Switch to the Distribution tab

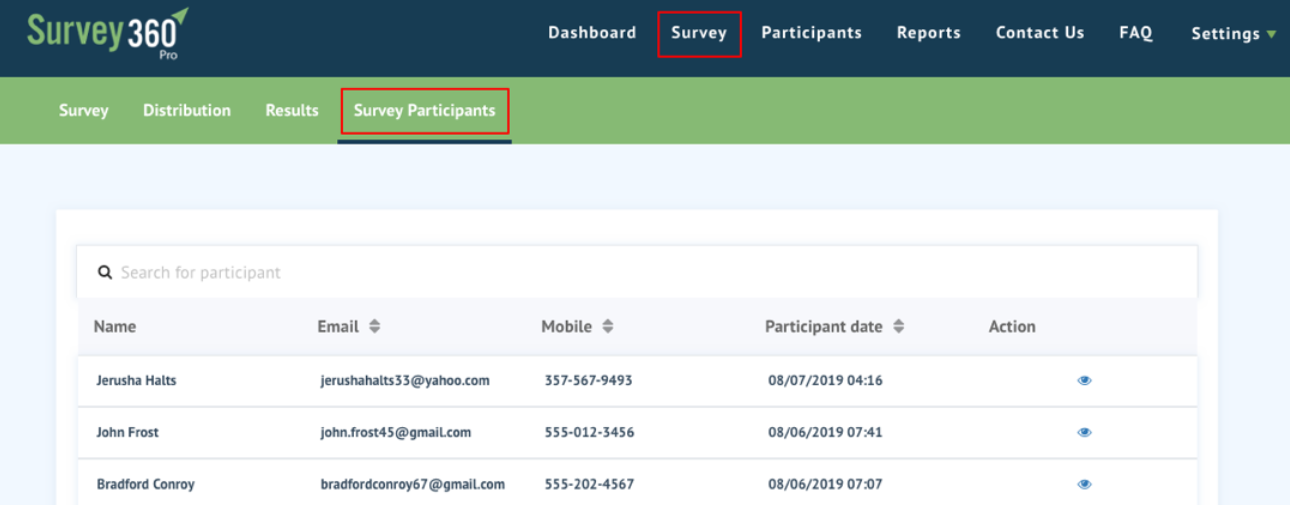187,111
